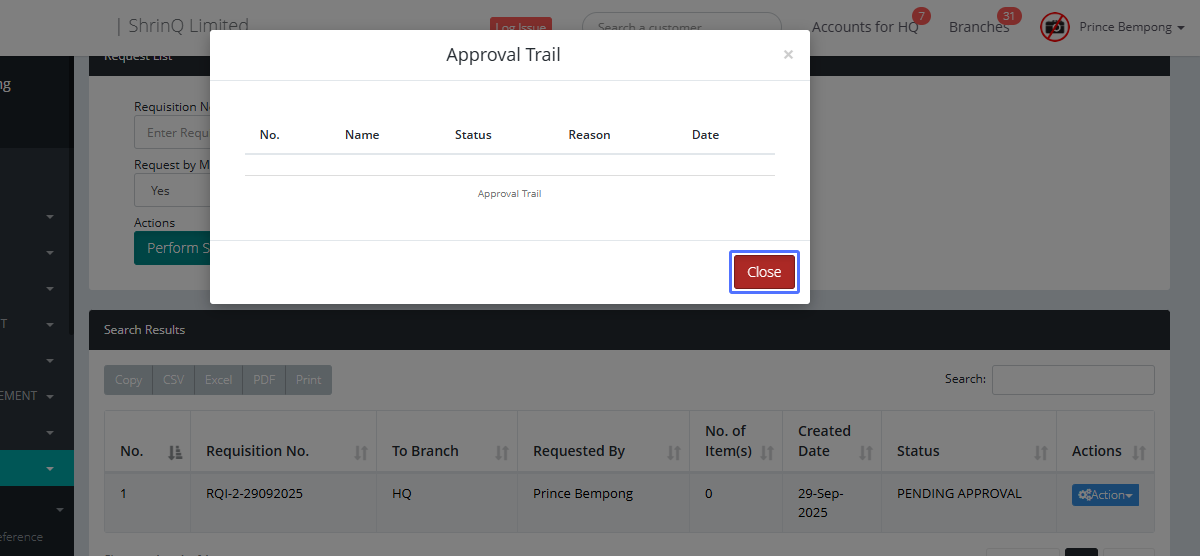
Task: Expand the highlighted teal sidebar menu arrow
Action: click(49, 468)
